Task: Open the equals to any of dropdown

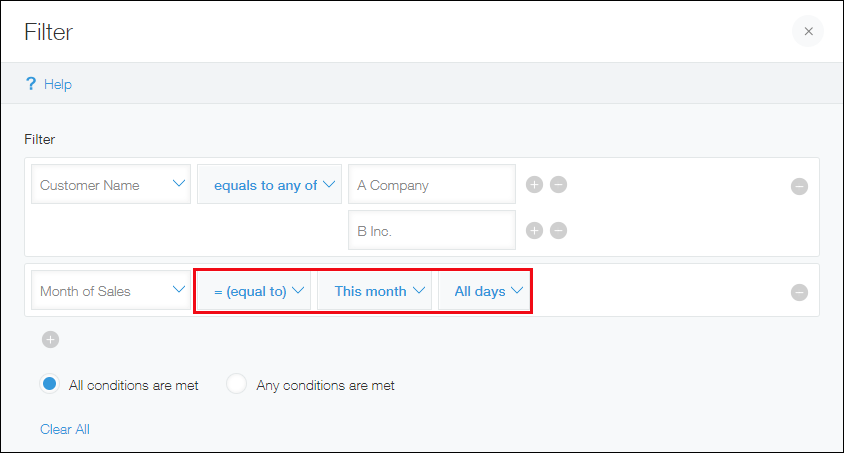Action: coord(270,185)
